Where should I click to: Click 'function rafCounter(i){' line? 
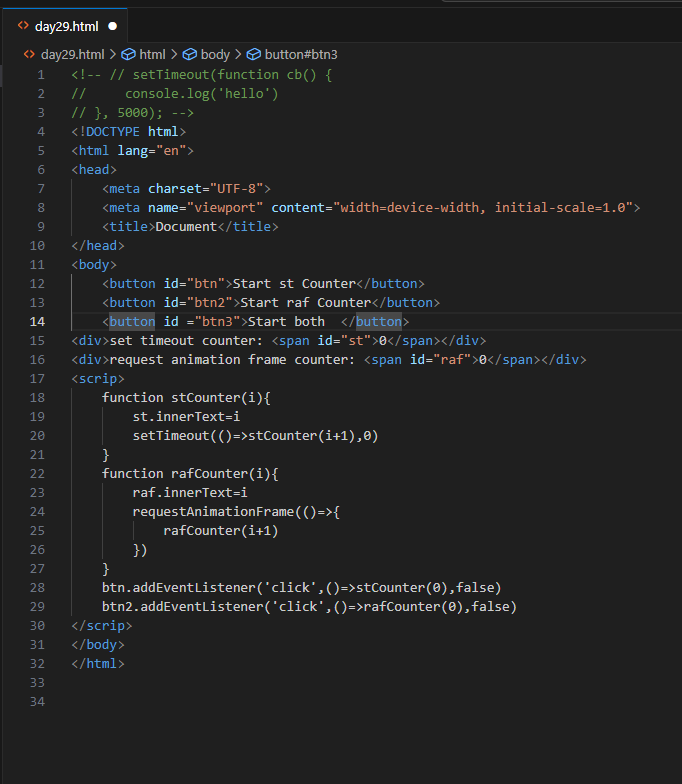tap(190, 474)
